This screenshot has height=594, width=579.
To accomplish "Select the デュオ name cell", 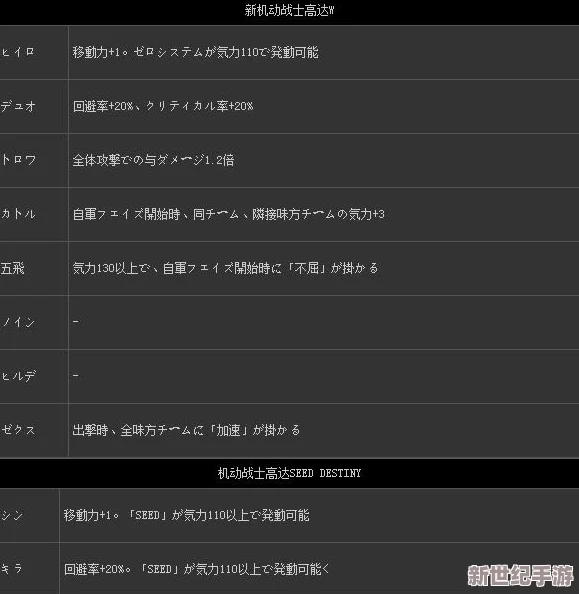I will pos(34,106).
